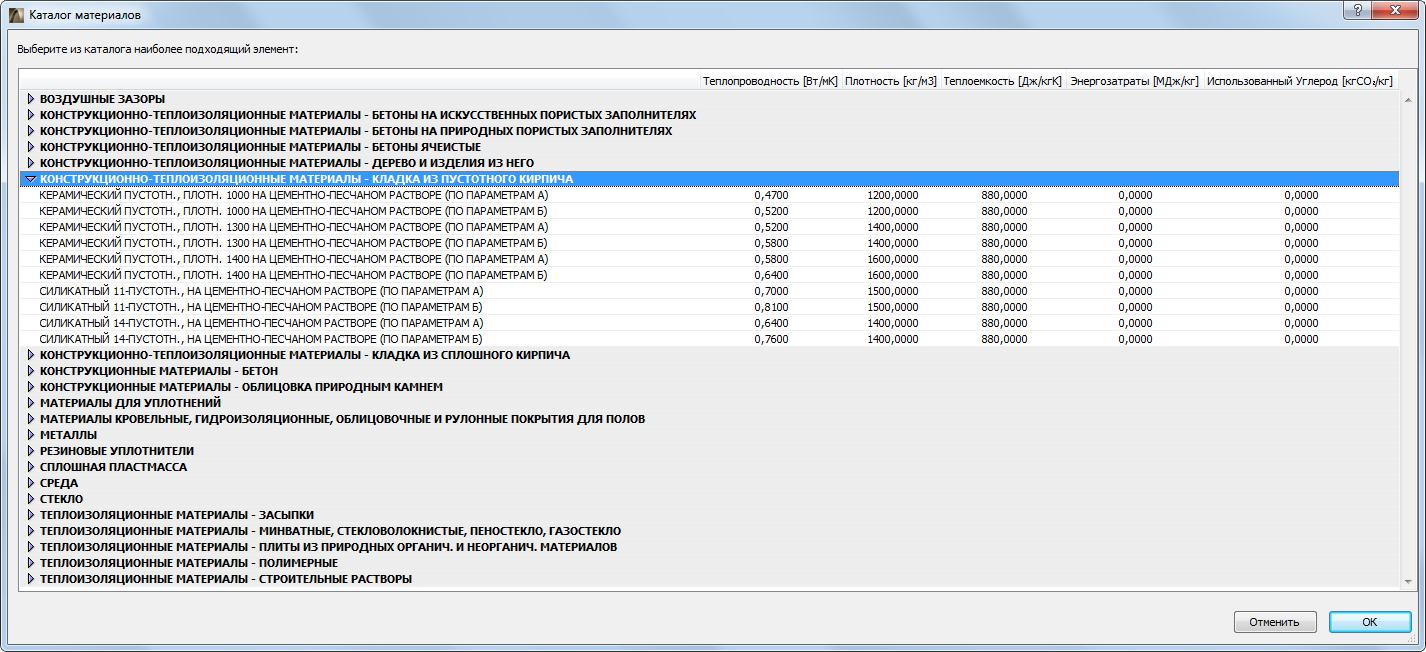Expand КОНСТРУКЦИОННЫЕ МАТЕРИАЛЫ - БЕТОН arrow
Image resolution: width=1426 pixels, height=652 pixels.
point(31,371)
